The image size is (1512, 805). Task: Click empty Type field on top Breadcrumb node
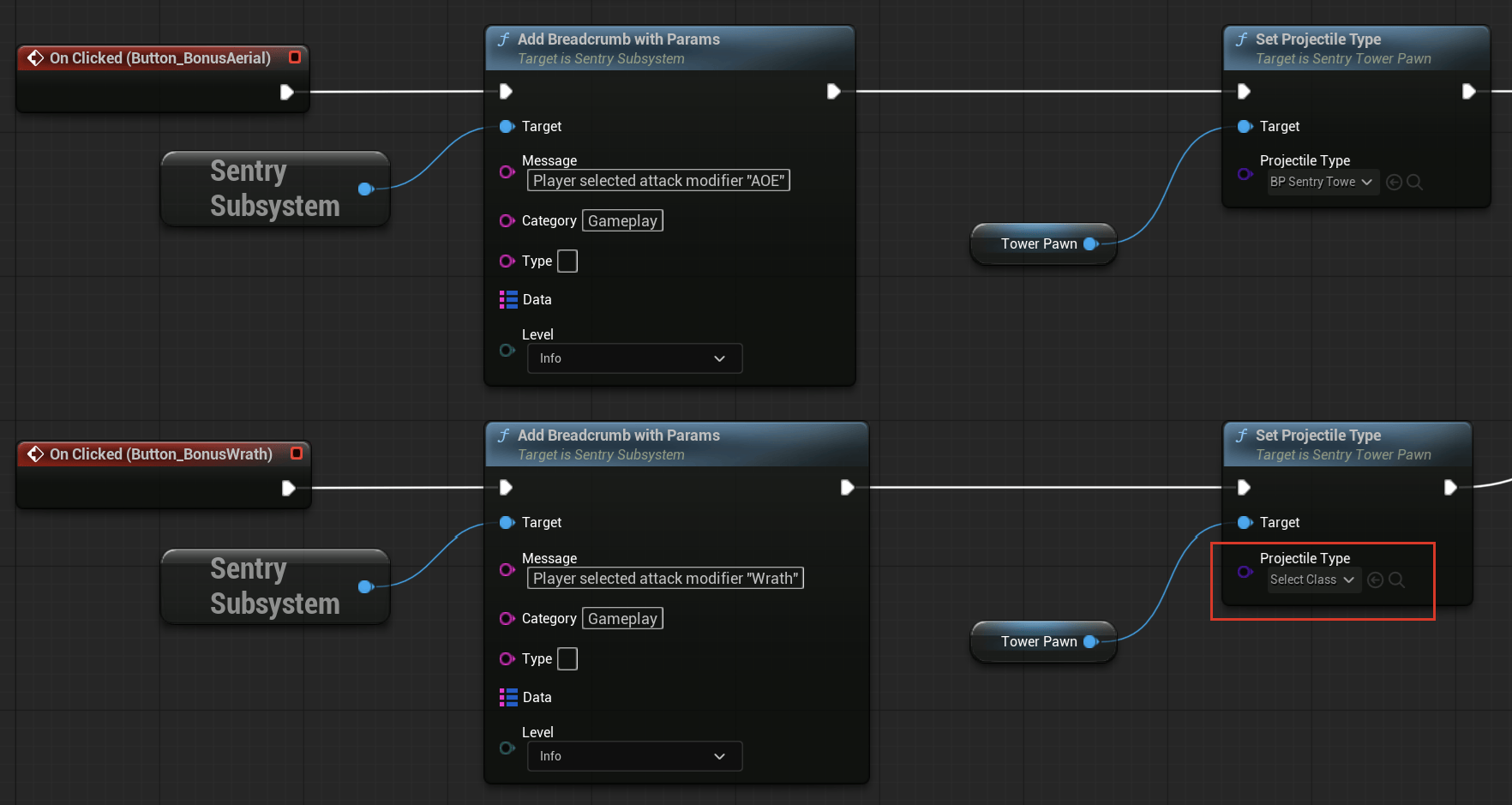click(x=567, y=261)
